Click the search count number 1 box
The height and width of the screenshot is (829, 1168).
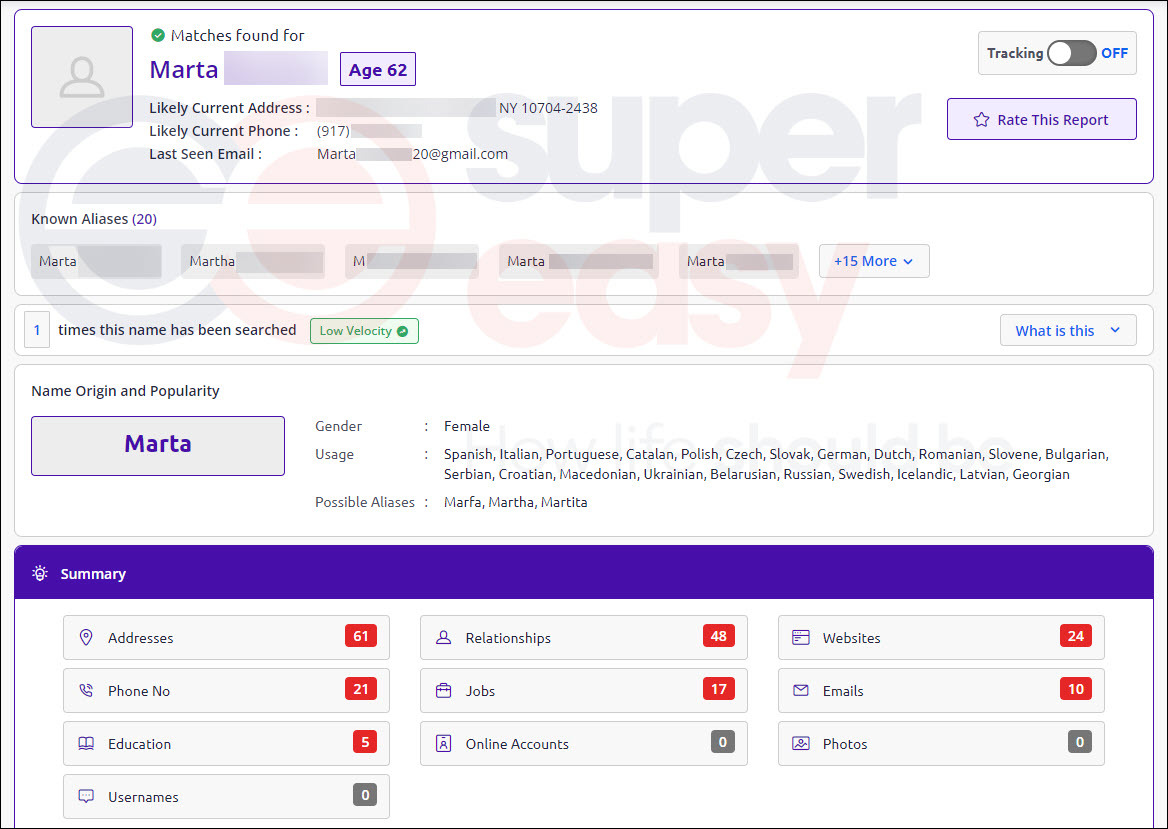37,330
